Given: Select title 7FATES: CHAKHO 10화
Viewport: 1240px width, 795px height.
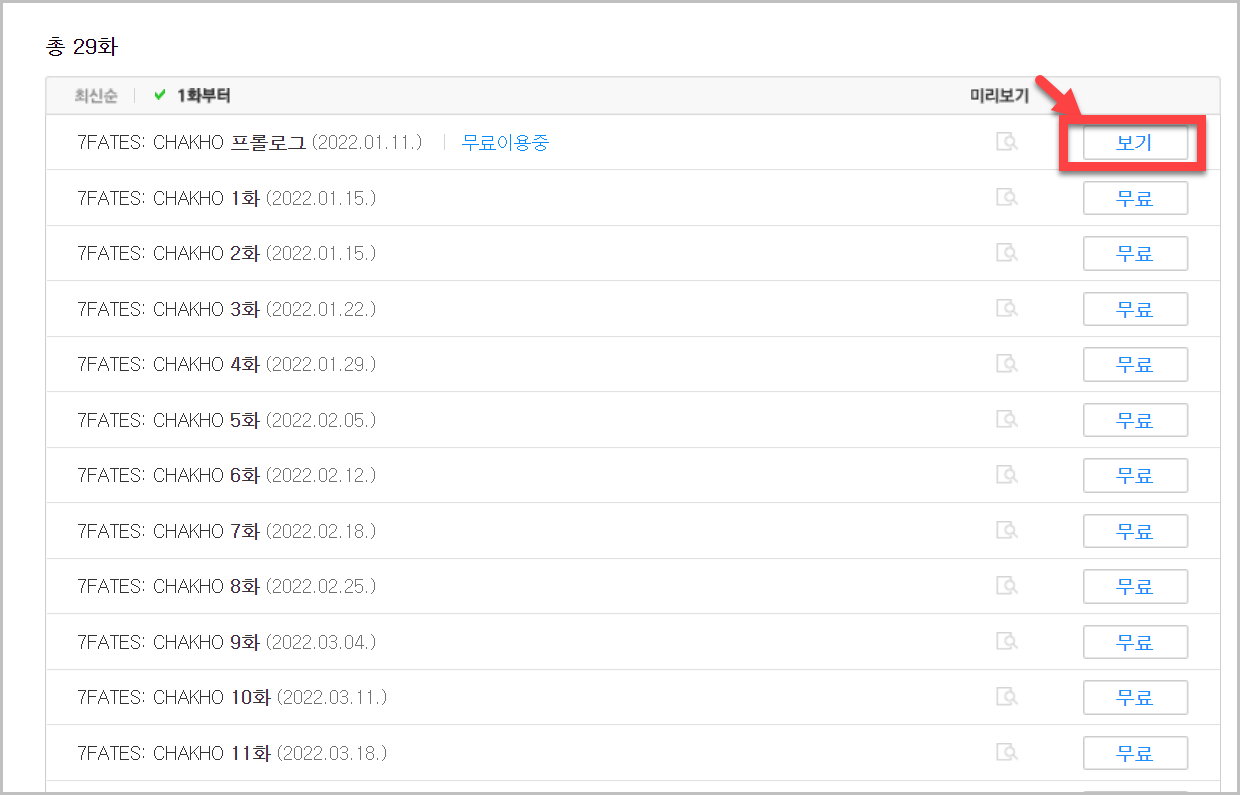Looking at the screenshot, I should [x=174, y=698].
